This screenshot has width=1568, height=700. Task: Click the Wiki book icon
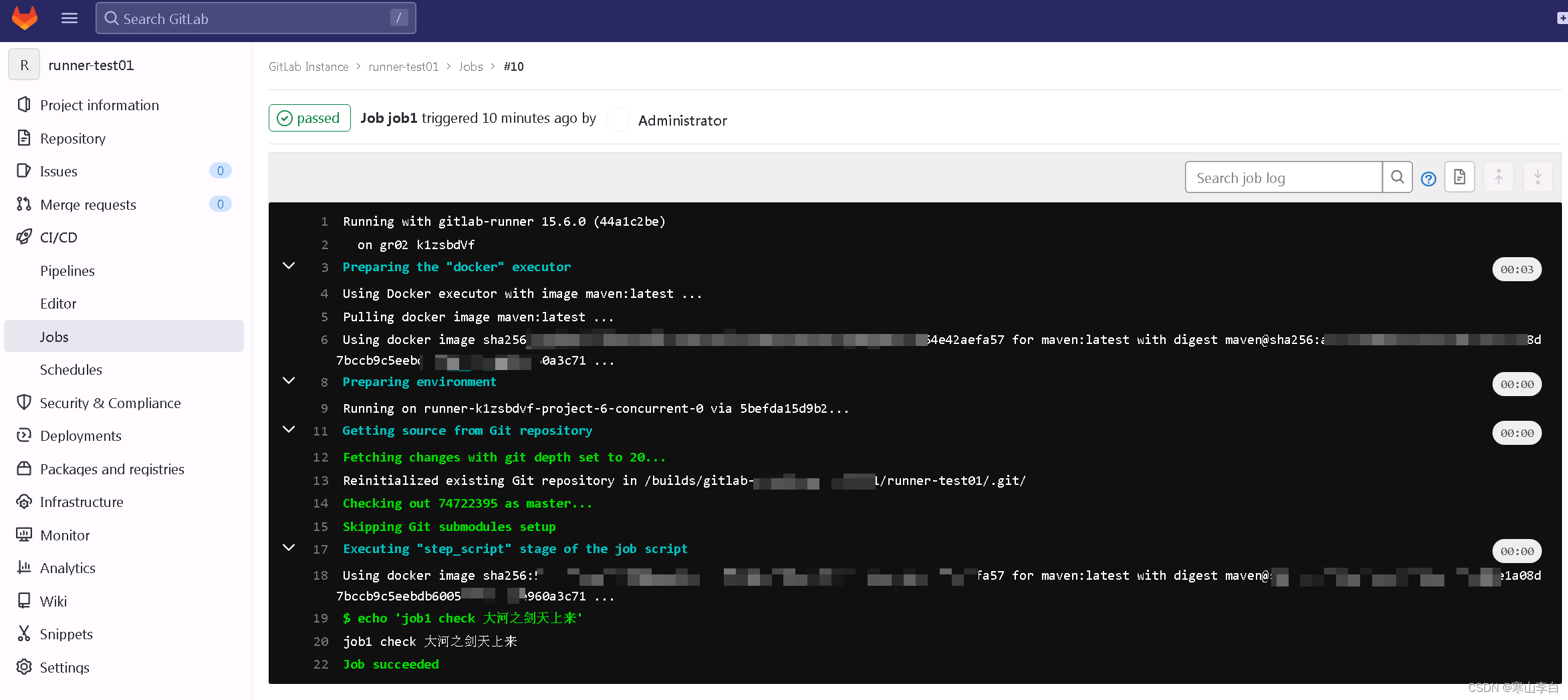[x=24, y=601]
